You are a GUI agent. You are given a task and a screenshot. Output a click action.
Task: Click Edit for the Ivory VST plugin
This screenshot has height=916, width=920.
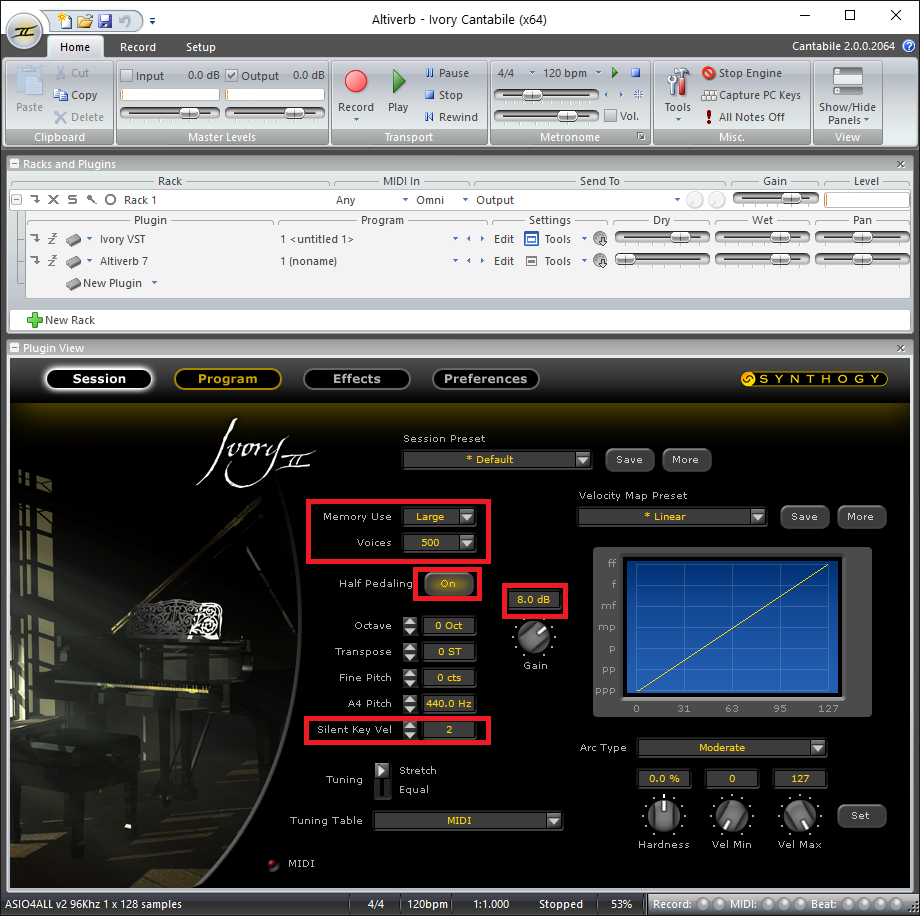pyautogui.click(x=503, y=239)
